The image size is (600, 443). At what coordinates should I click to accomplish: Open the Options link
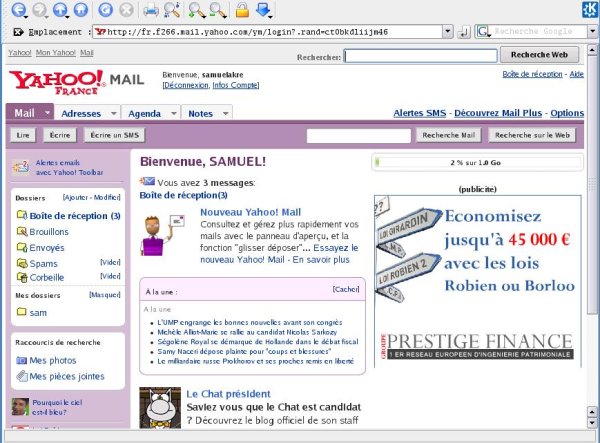coord(567,113)
